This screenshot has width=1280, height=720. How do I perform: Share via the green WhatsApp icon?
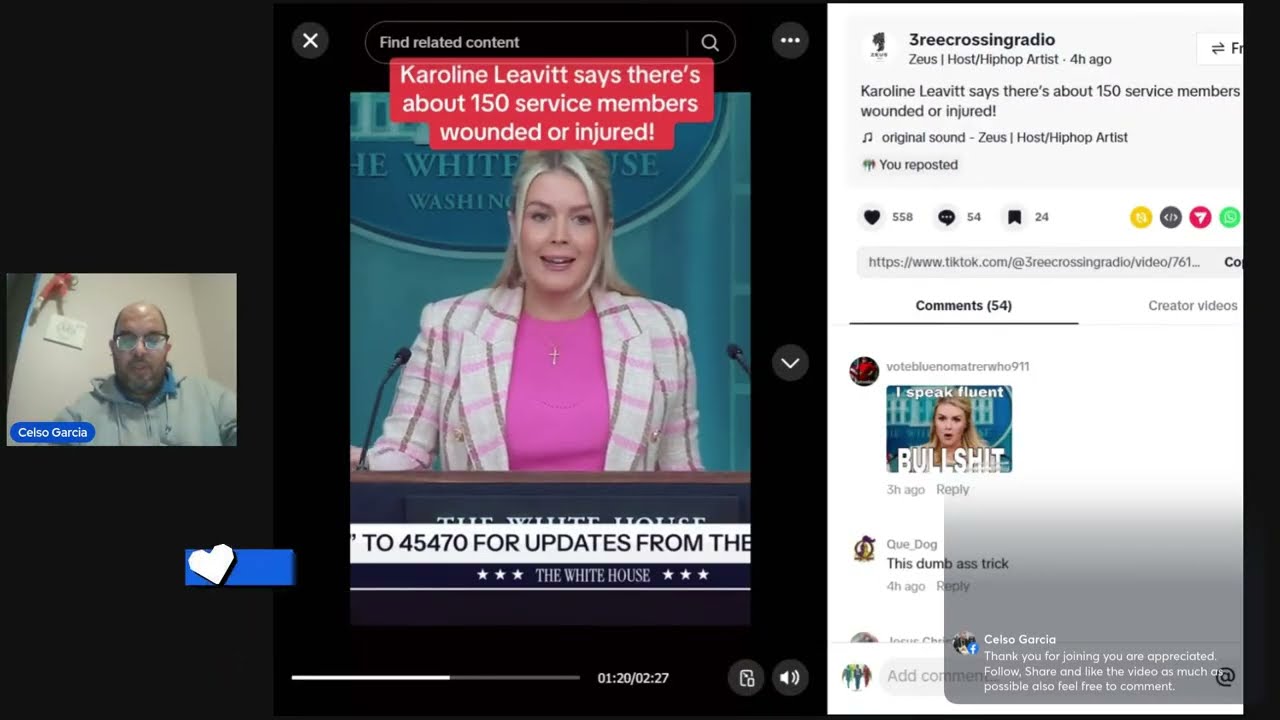(1230, 217)
